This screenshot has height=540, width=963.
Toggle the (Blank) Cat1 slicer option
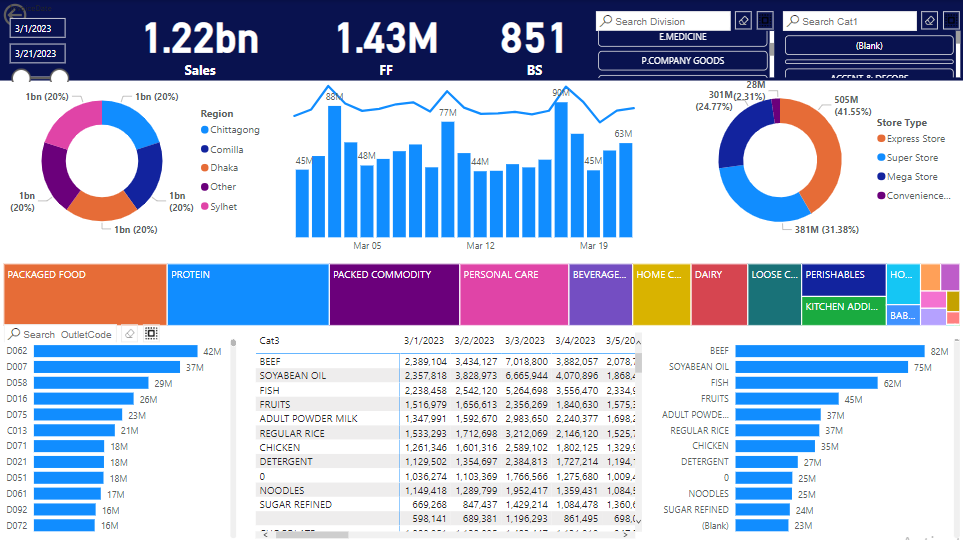[869, 45]
